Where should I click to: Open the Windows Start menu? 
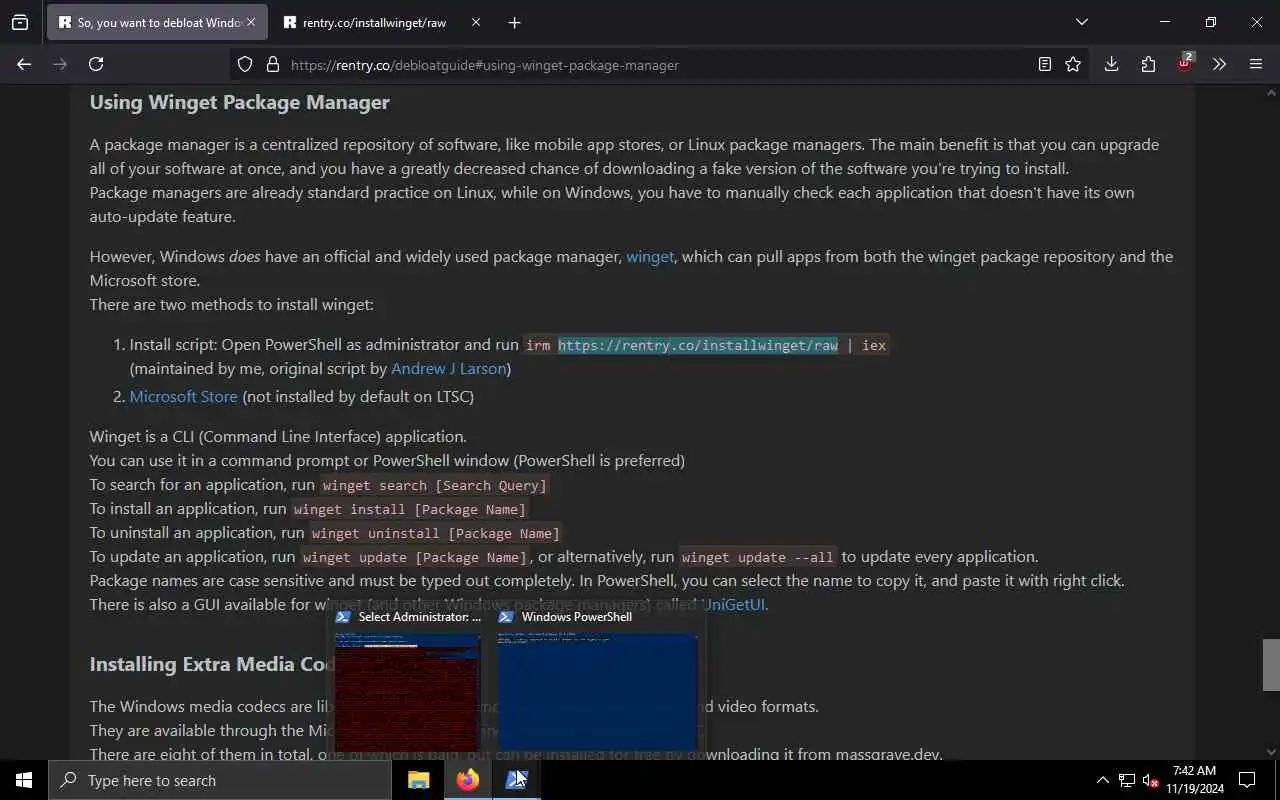click(24, 780)
